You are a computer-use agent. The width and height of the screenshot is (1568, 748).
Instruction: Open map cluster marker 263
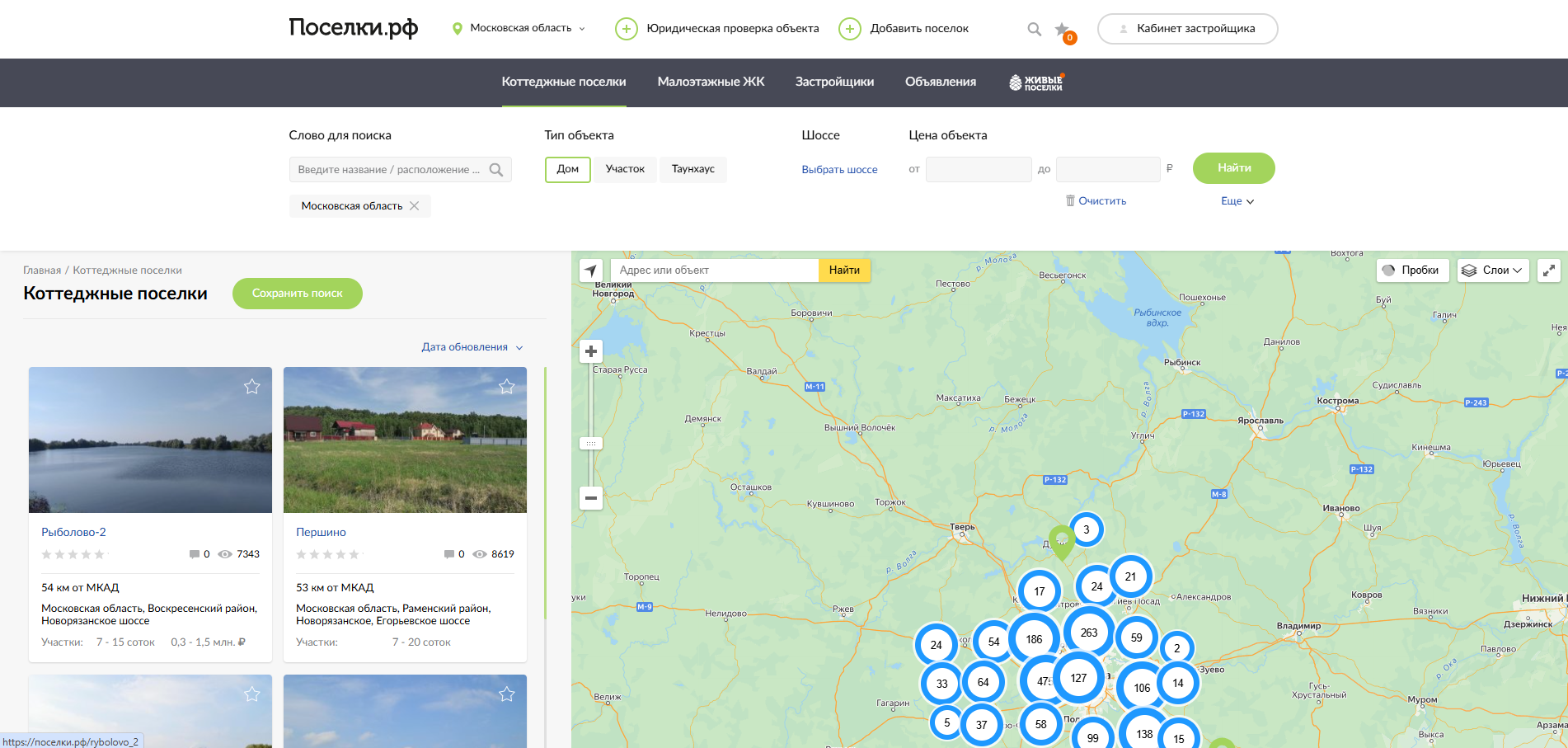(1089, 633)
